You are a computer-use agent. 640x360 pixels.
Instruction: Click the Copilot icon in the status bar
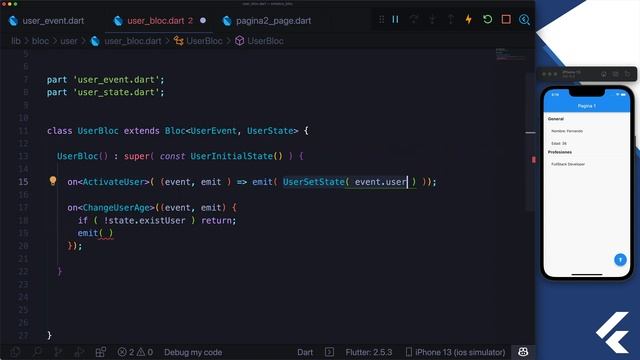[x=523, y=352]
